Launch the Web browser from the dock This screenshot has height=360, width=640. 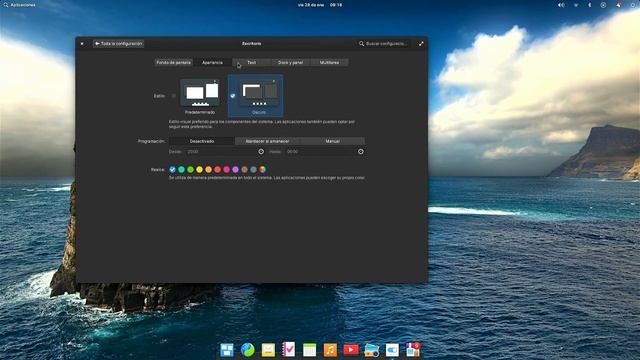click(248, 350)
